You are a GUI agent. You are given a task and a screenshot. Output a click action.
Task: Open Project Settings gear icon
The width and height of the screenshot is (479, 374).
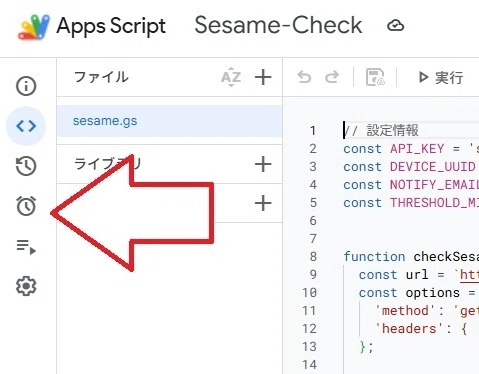coord(26,286)
